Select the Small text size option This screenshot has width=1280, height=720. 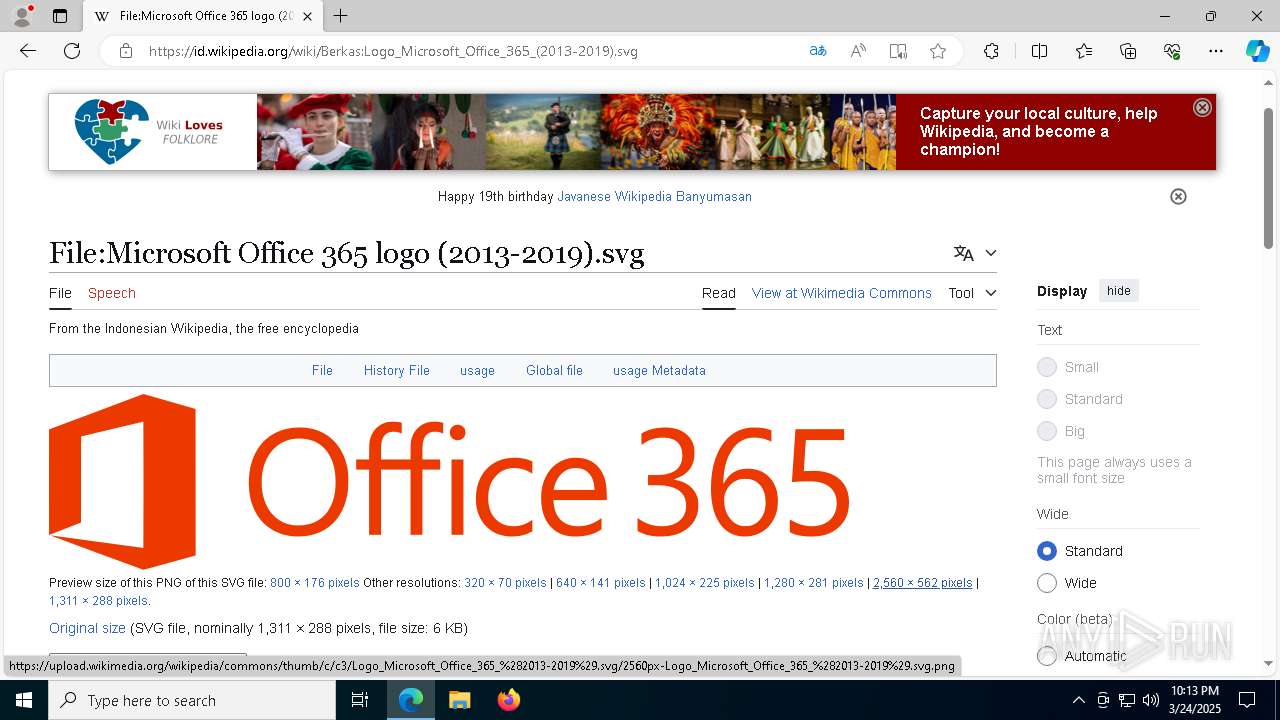click(x=1047, y=367)
